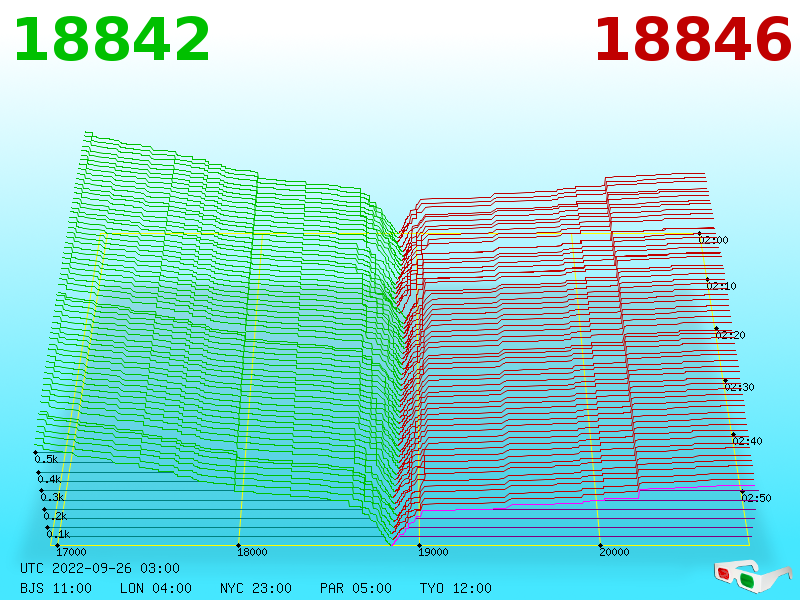Click the 02:00 time axis marker
Viewport: 800px width, 600px height.
[x=713, y=240]
